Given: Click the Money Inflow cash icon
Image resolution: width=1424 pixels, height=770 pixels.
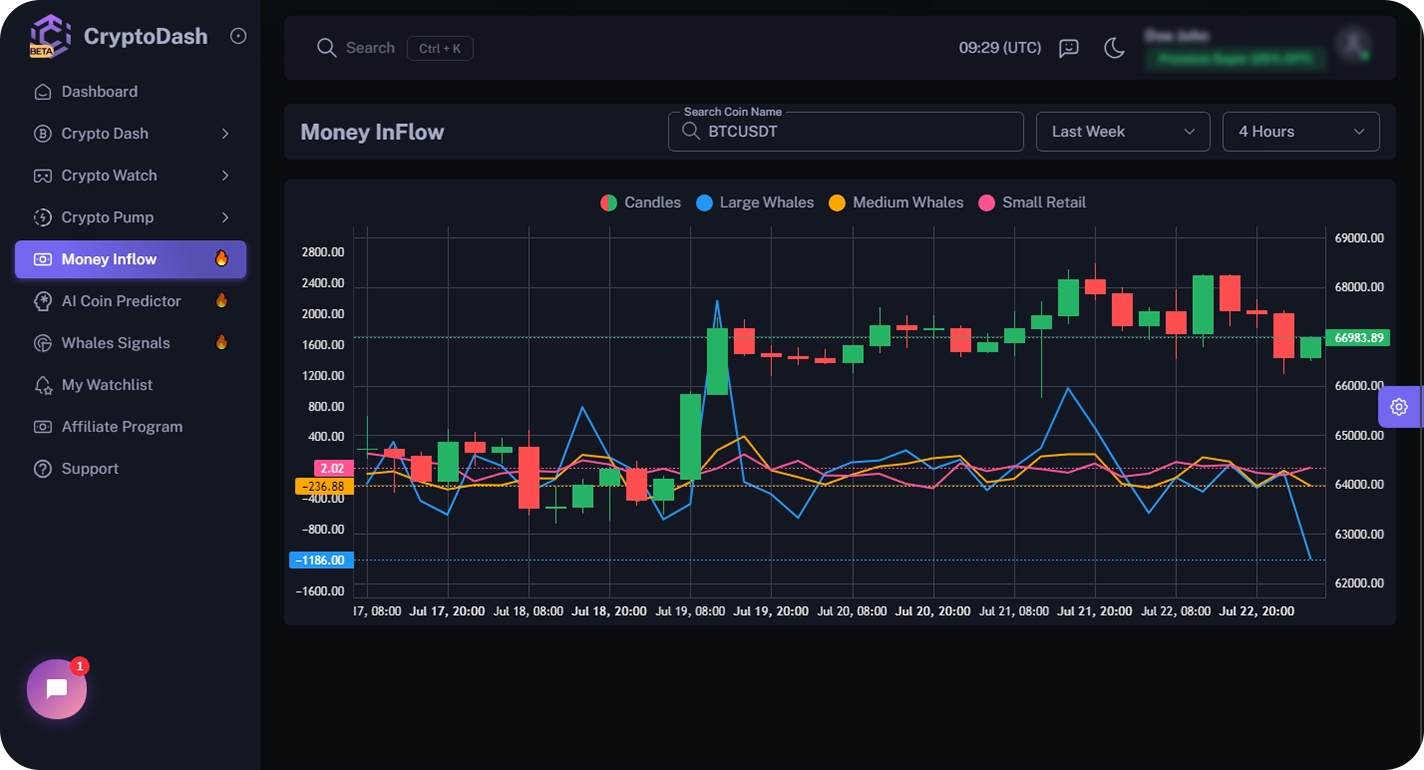Looking at the screenshot, I should [x=42, y=260].
